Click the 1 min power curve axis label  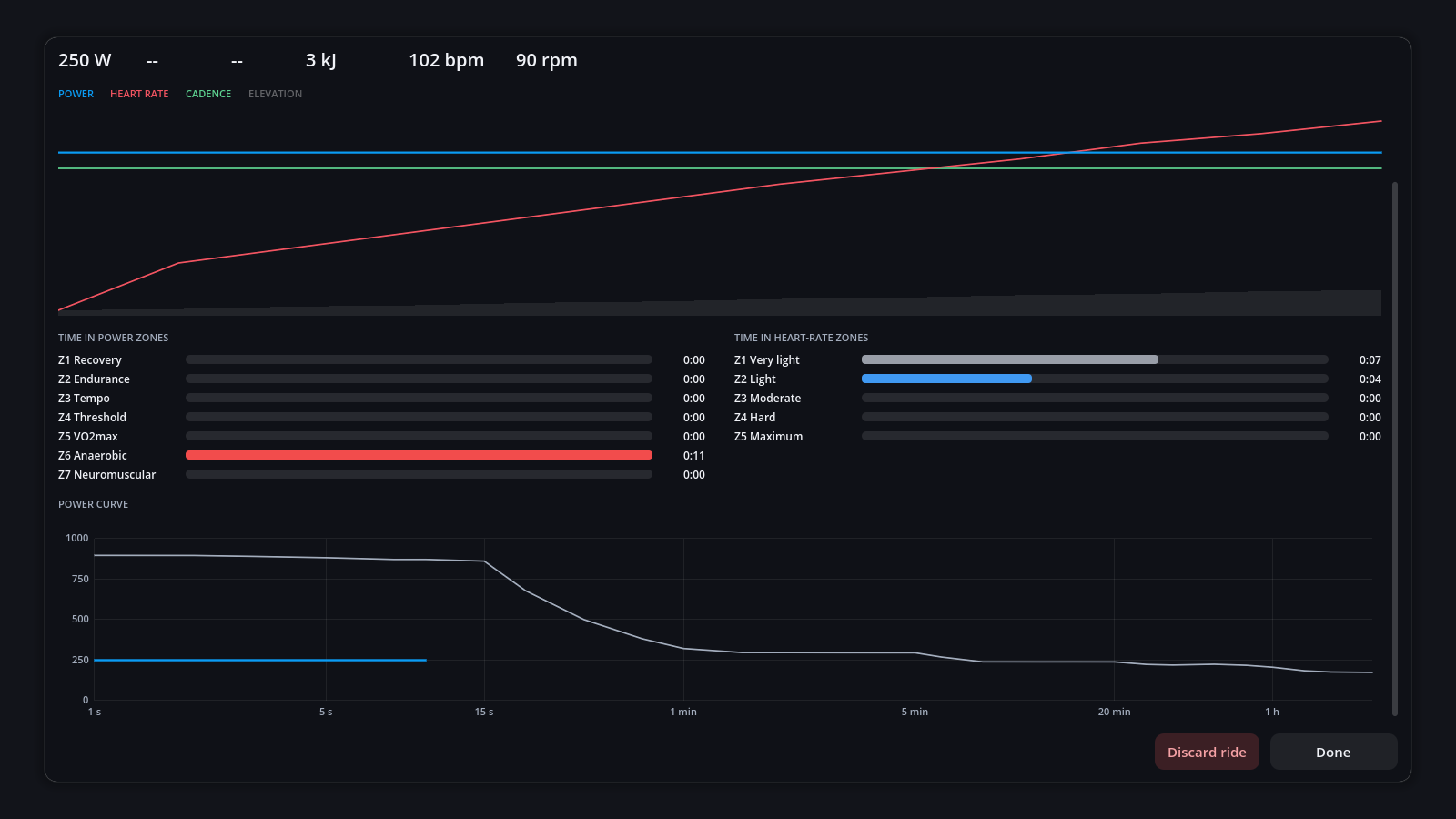pyautogui.click(x=683, y=712)
